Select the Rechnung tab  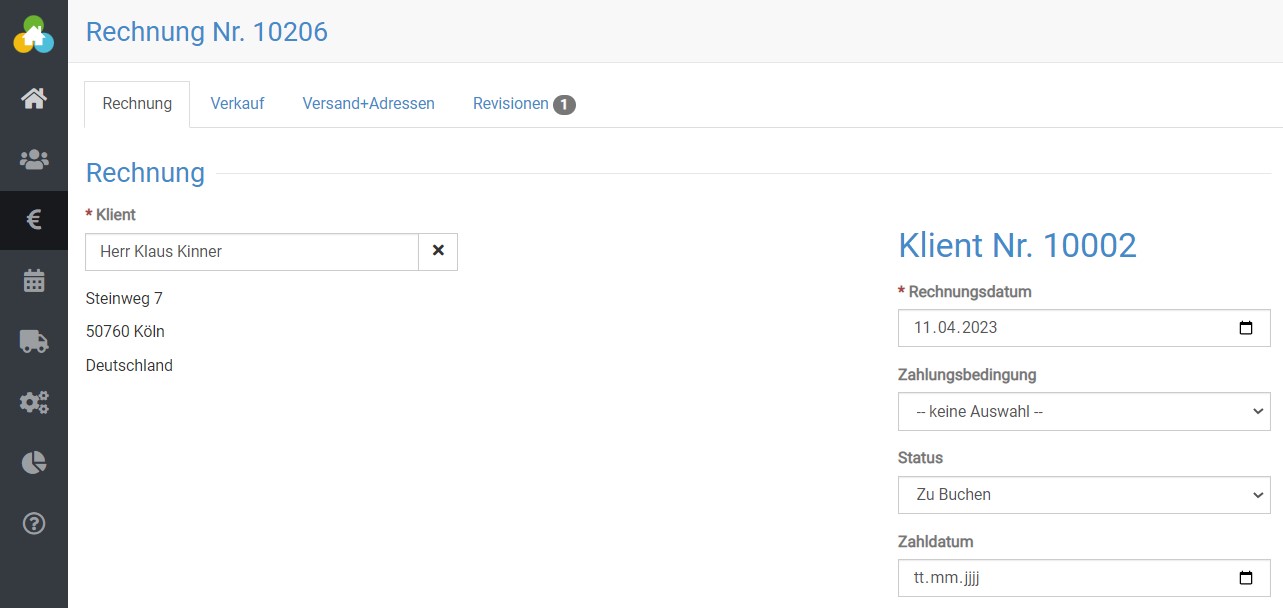tap(137, 104)
